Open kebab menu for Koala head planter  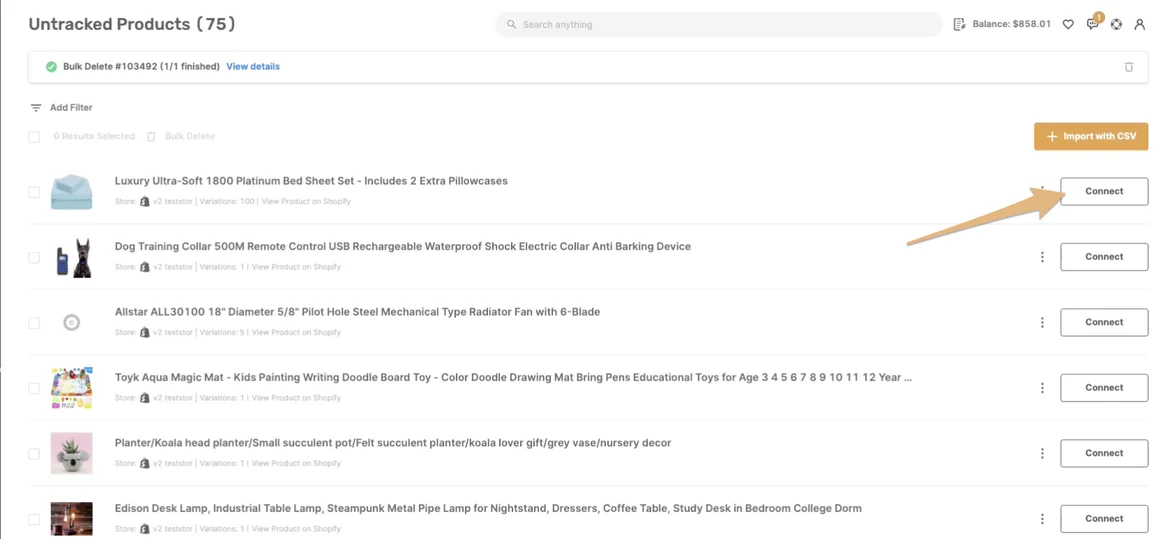1042,453
